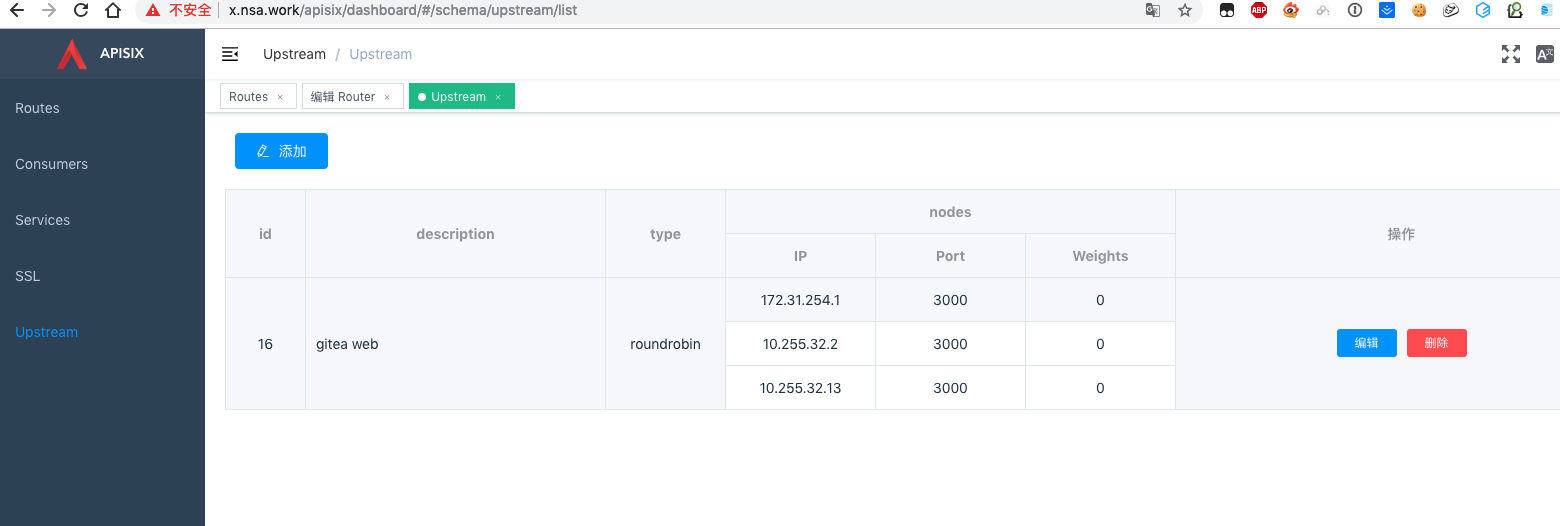The height and width of the screenshot is (526, 1560).
Task: Click browser forward arrow
Action: 49,10
